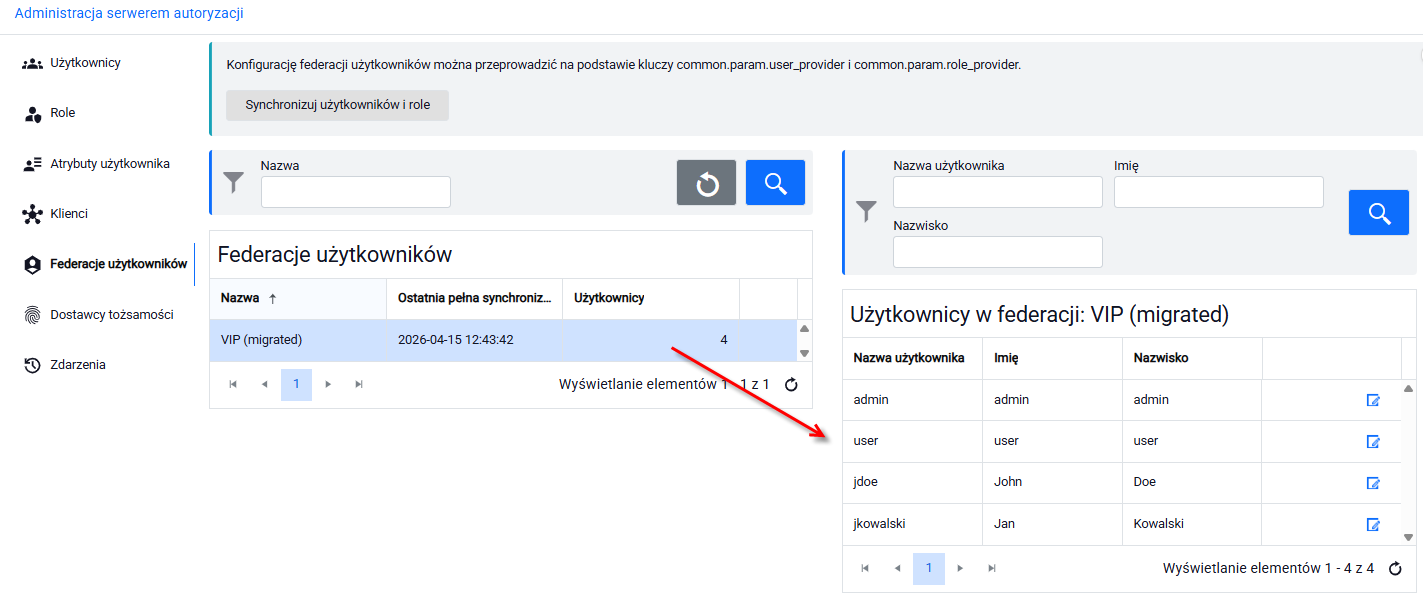Sort federations by Użytkownicy column header
Viewport: 1423px width, 613px height.
651,298
